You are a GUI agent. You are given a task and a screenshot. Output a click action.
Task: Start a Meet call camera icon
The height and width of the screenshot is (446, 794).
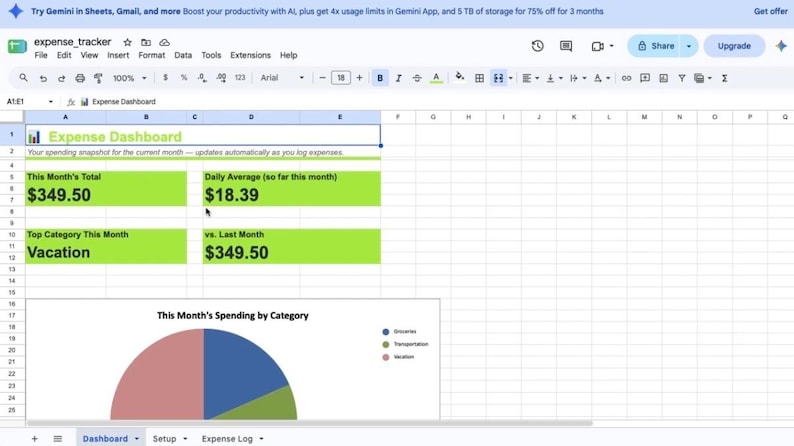(x=598, y=46)
